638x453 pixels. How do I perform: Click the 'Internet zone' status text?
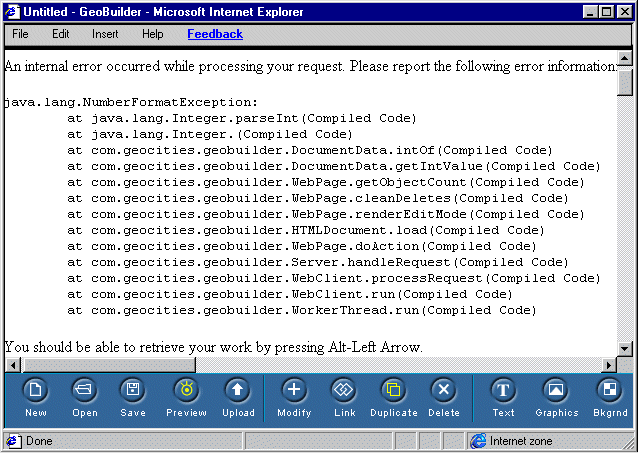[x=521, y=441]
